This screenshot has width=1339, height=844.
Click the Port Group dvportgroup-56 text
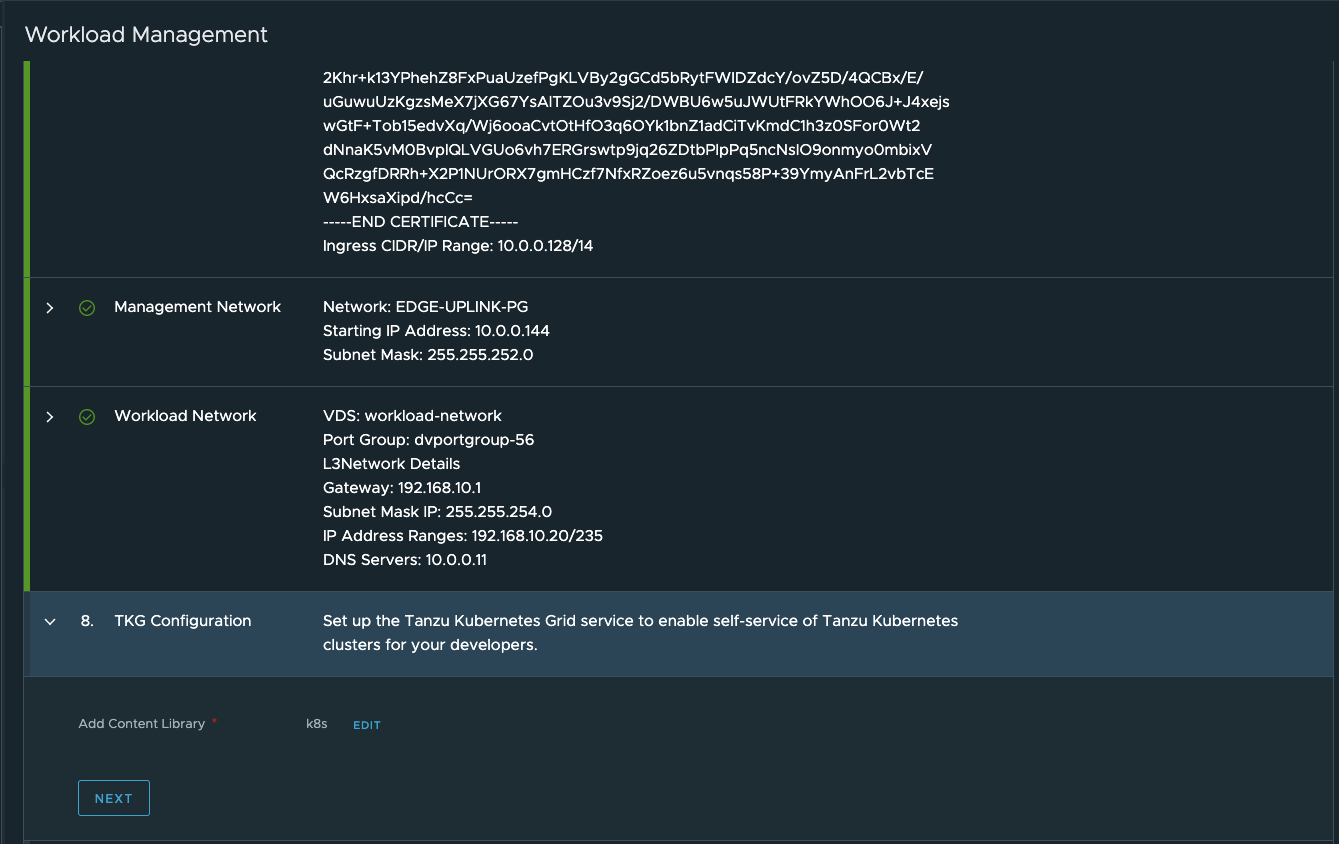428,440
